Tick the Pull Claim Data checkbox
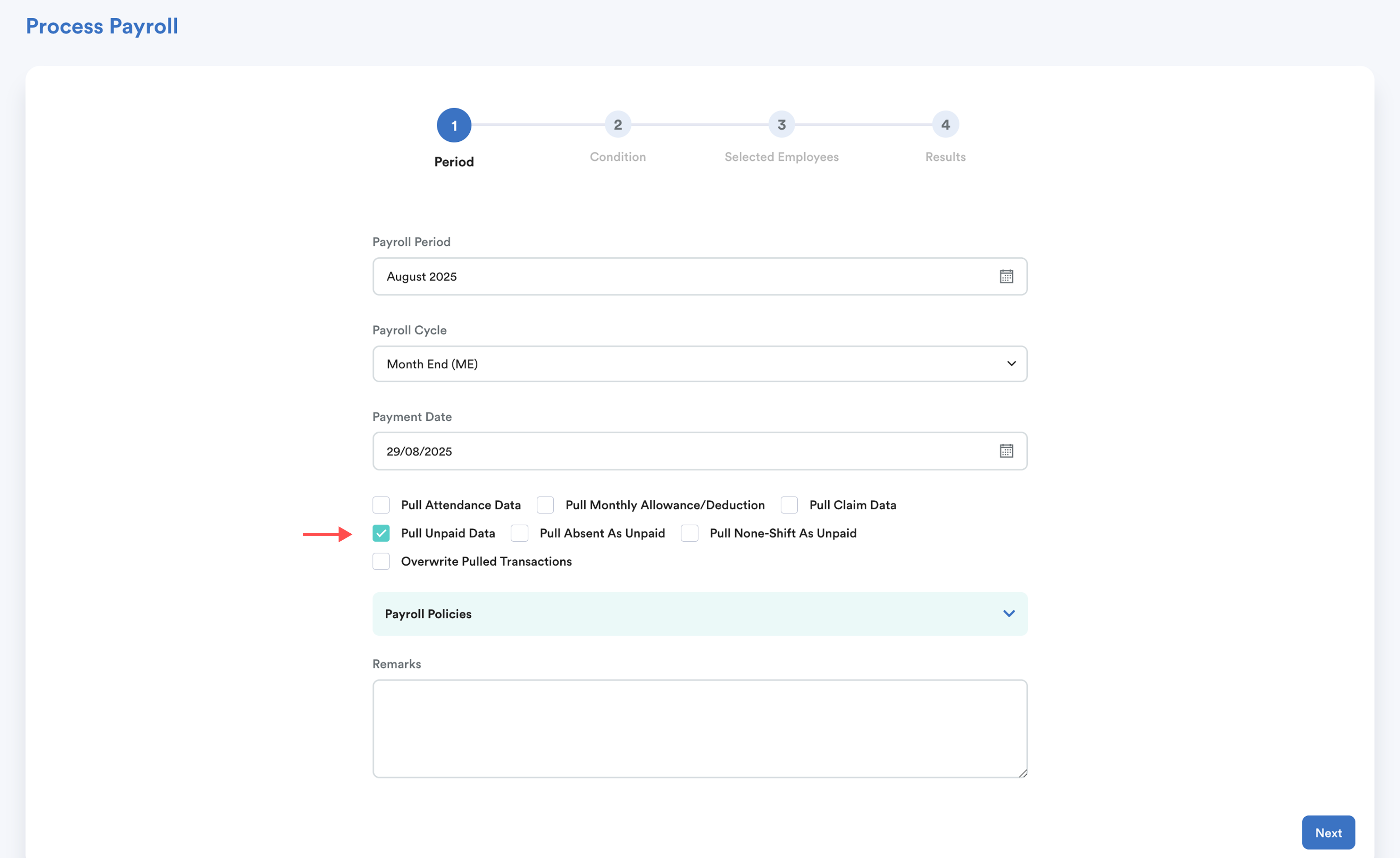The height and width of the screenshot is (859, 1400). [789, 505]
